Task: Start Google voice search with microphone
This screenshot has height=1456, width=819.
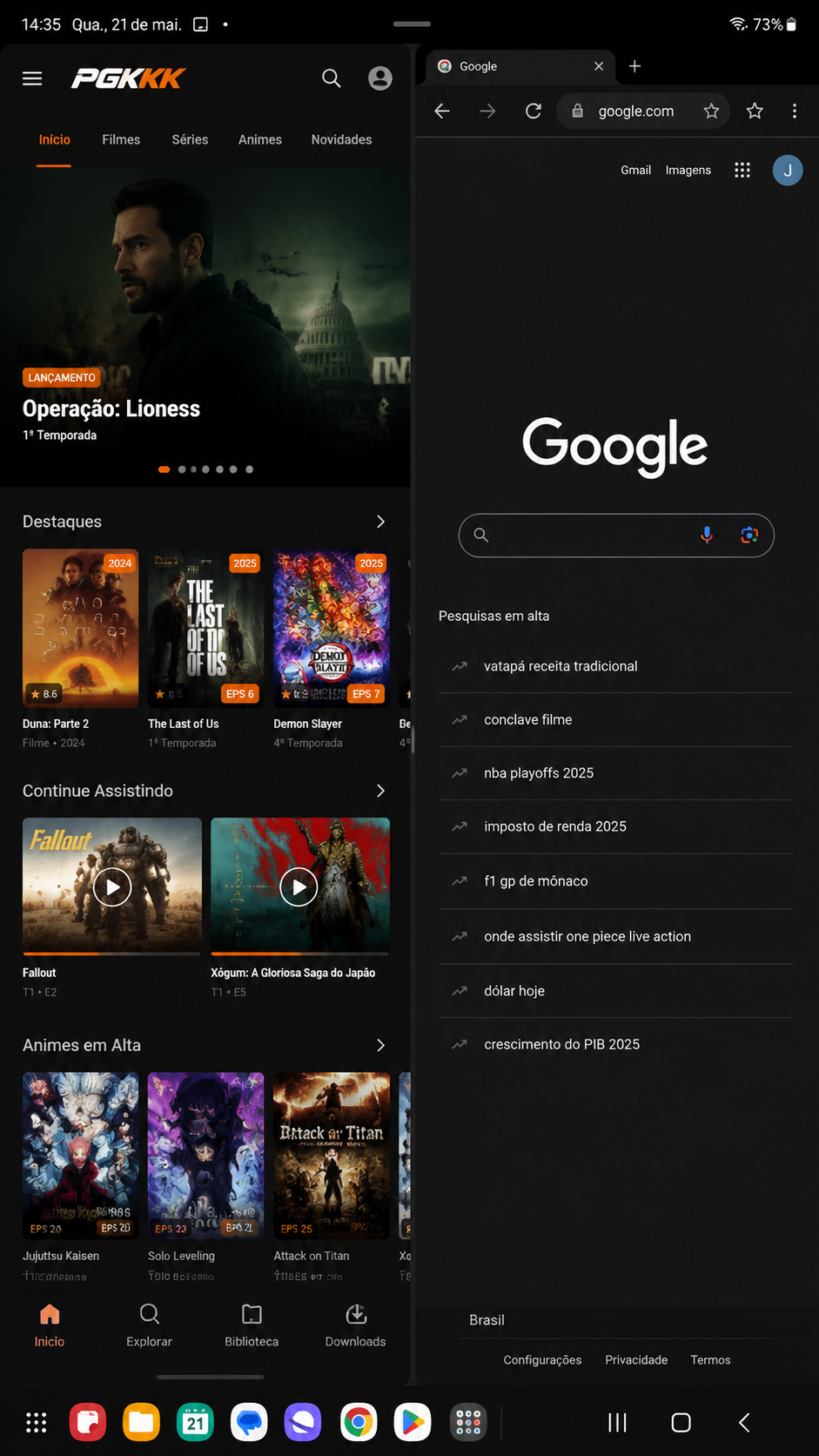Action: (707, 535)
